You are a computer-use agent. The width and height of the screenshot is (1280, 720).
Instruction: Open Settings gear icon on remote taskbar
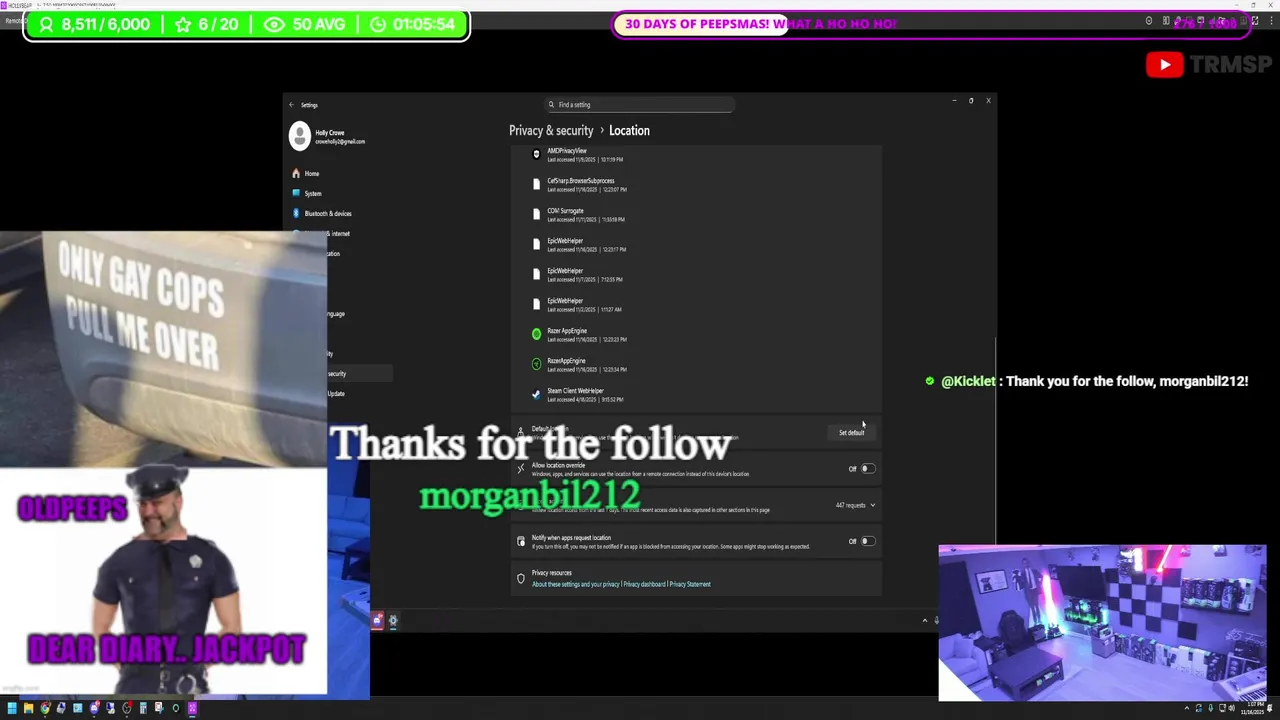[393, 620]
